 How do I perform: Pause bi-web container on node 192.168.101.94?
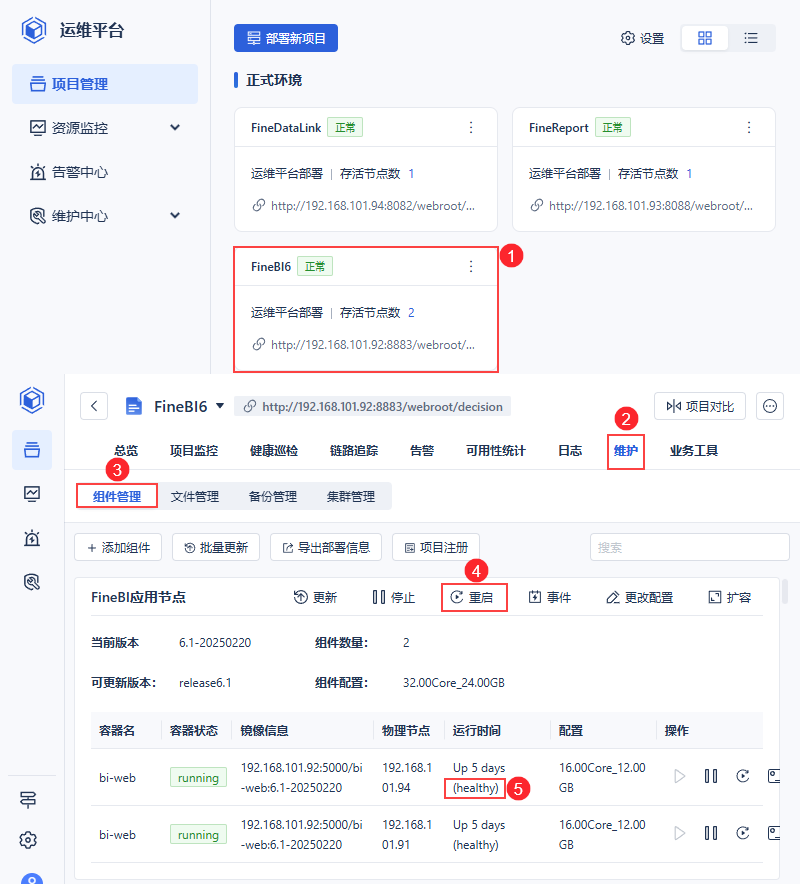tap(711, 776)
